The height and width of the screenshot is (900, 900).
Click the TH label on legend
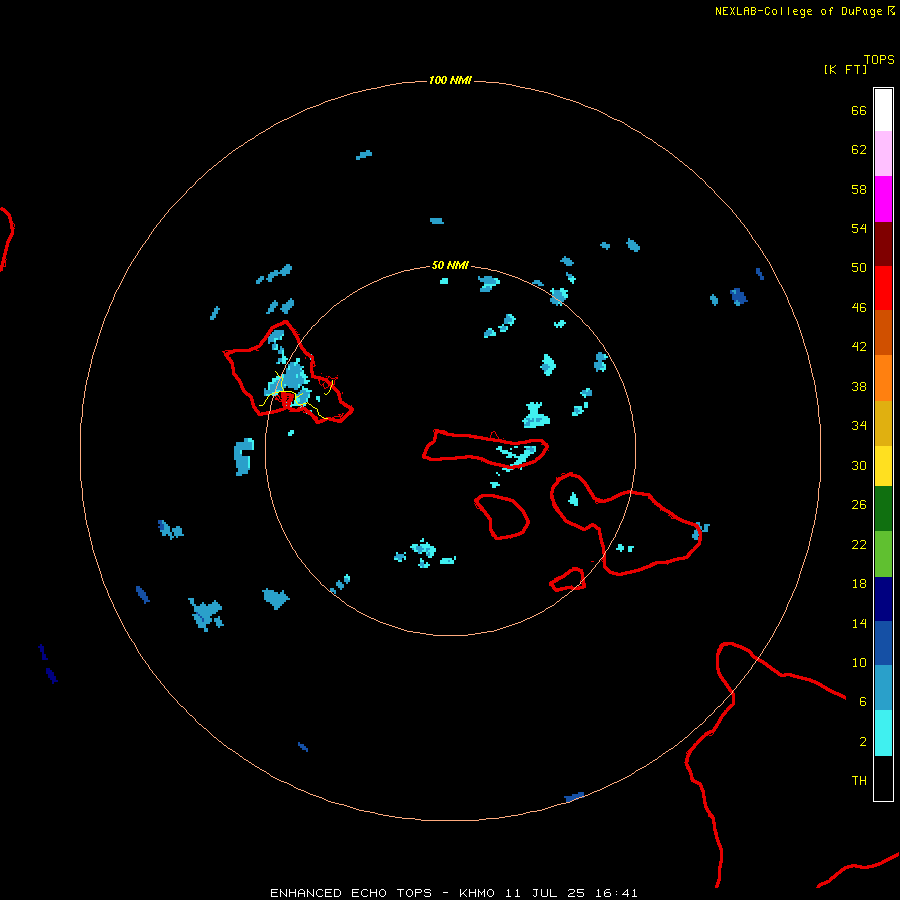coord(859,781)
